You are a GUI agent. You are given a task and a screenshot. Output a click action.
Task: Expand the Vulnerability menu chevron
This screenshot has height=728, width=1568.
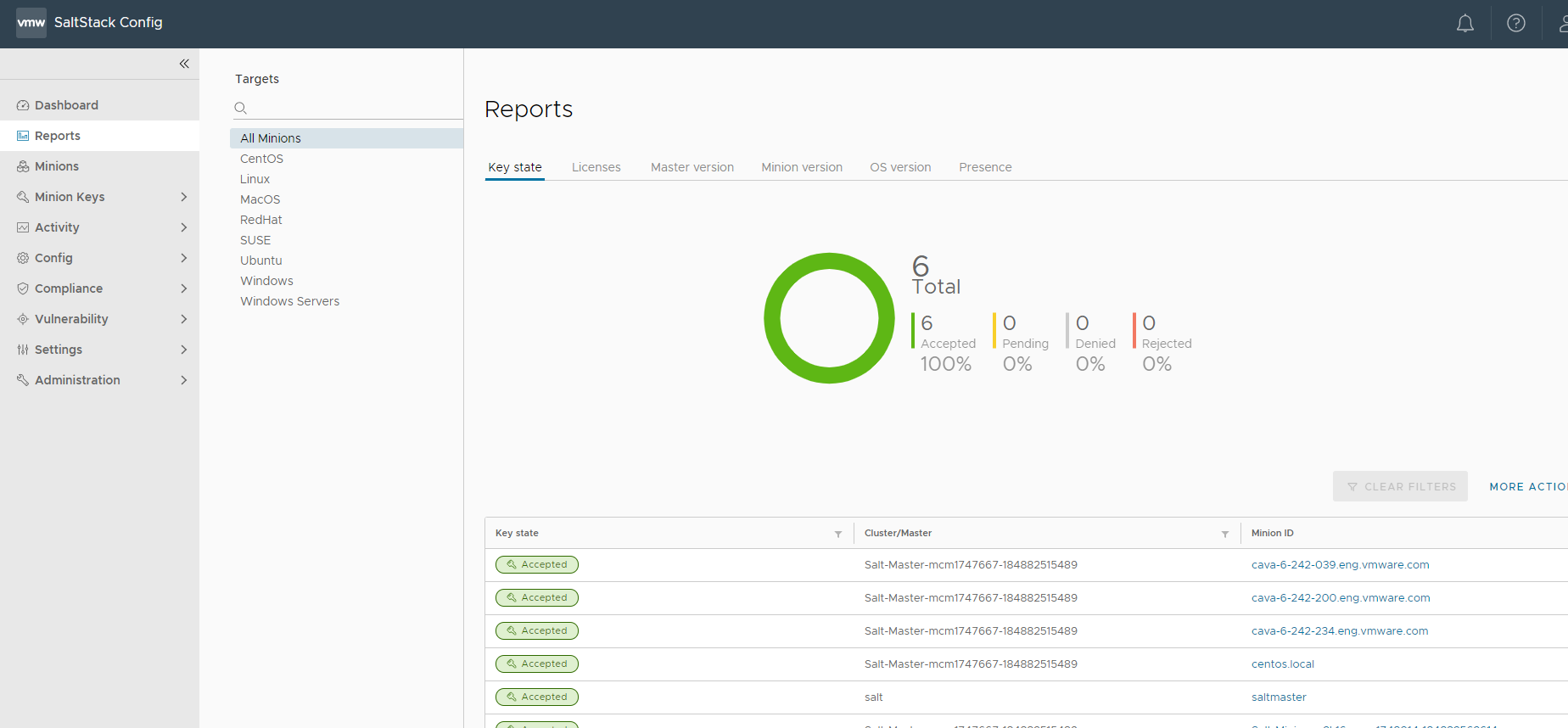point(184,319)
